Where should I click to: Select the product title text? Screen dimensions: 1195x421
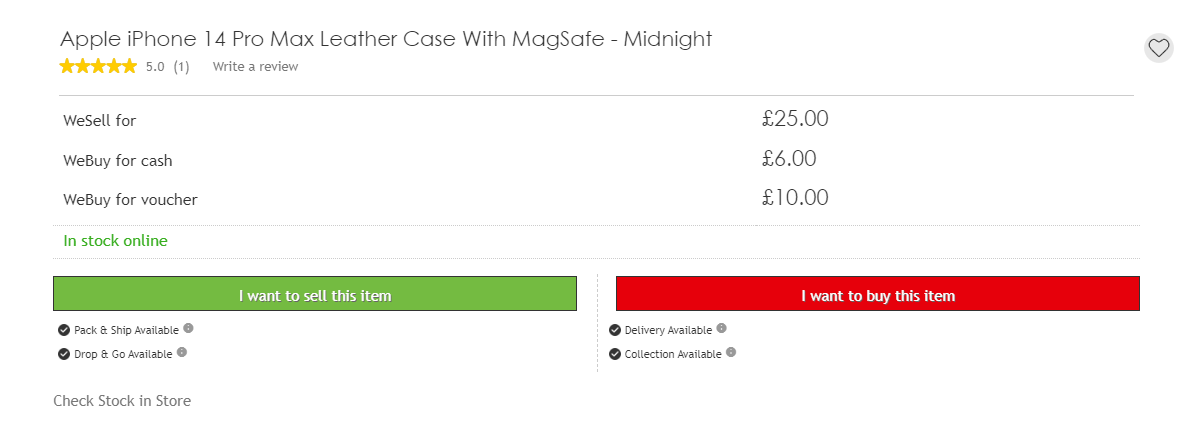[386, 39]
